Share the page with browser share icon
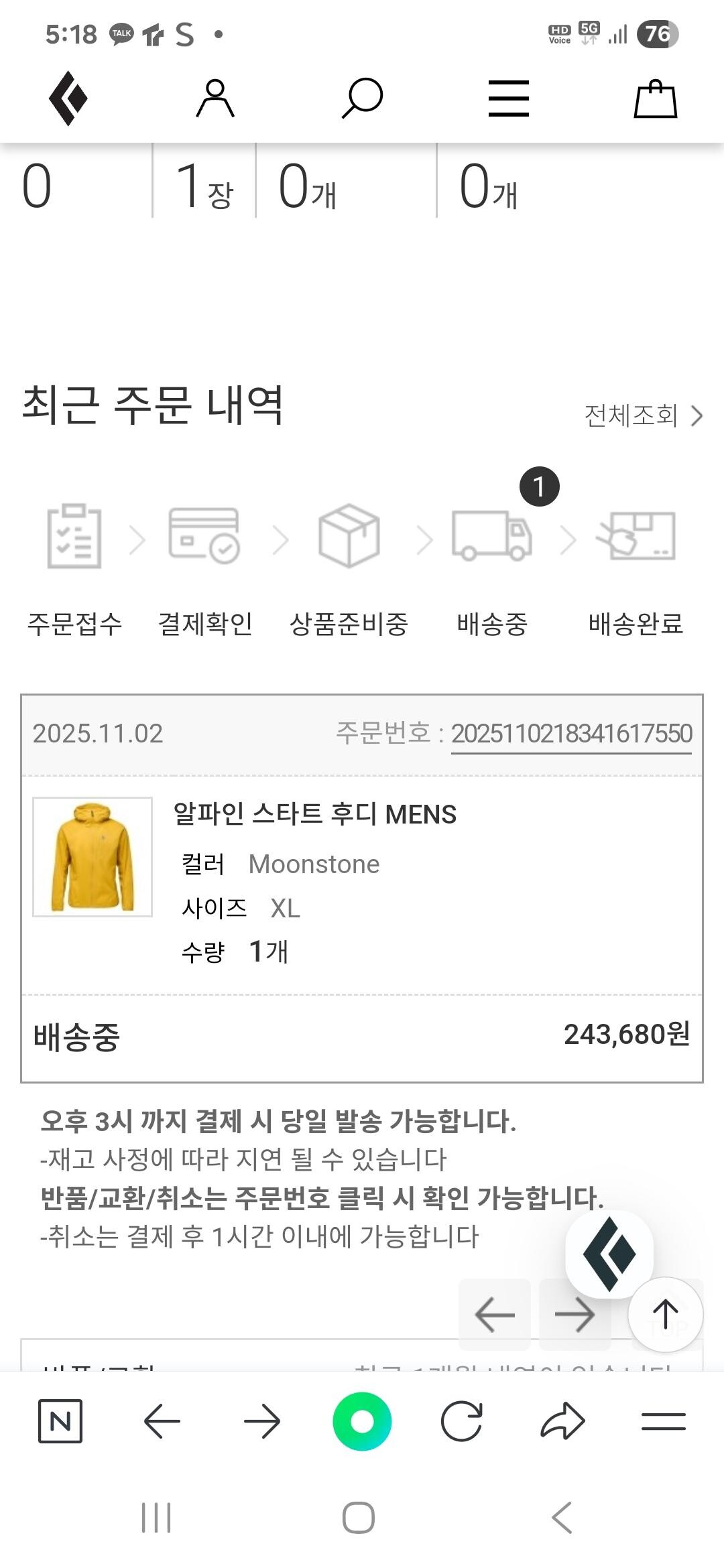Image resolution: width=724 pixels, height=1568 pixels. [x=562, y=1421]
